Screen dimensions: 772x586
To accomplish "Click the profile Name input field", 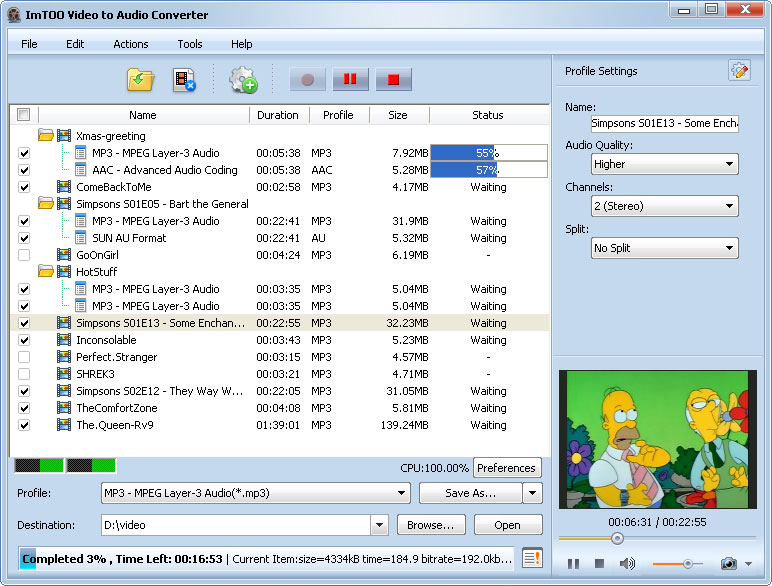I will (664, 123).
